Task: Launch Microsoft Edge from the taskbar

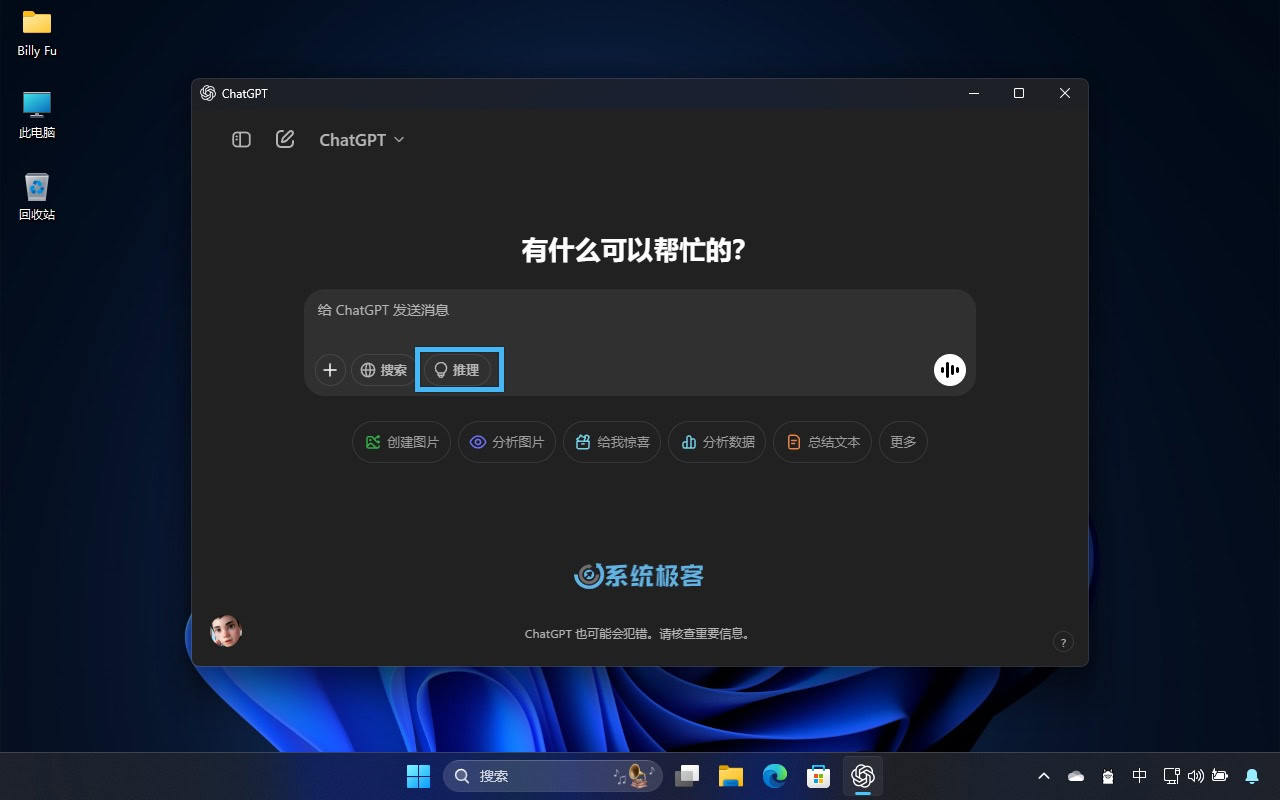Action: click(x=775, y=776)
